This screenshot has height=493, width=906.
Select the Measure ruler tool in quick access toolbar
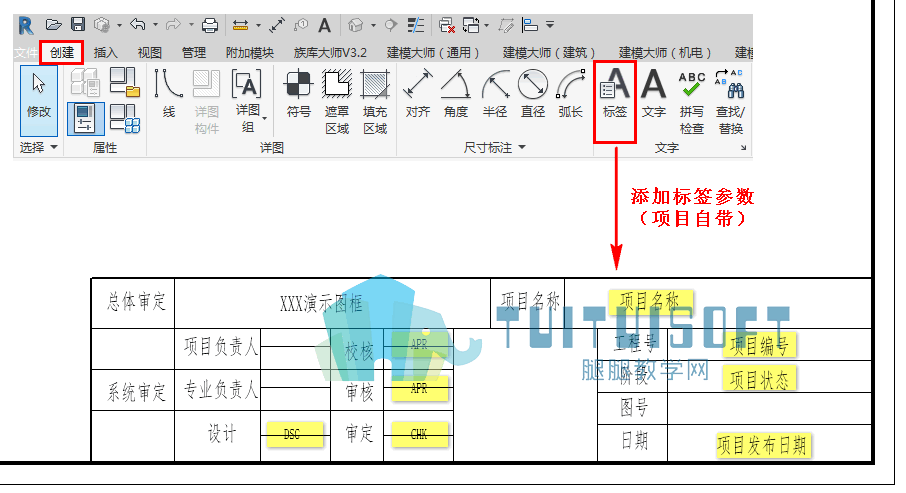pos(240,25)
